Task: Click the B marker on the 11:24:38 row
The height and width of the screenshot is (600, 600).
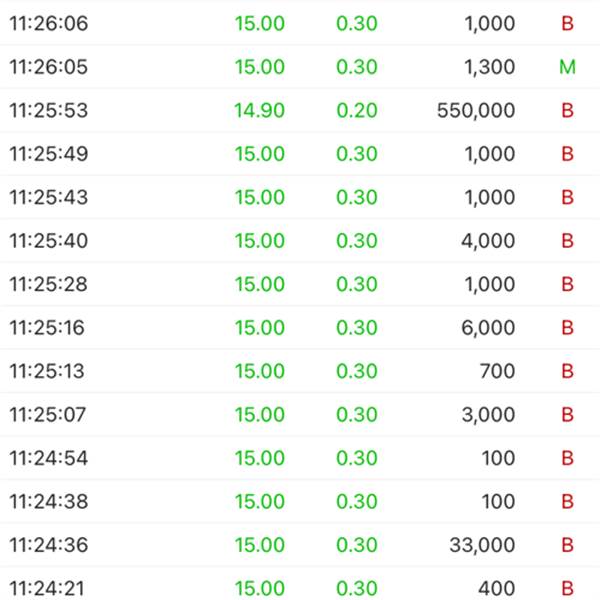Action: coord(567,502)
